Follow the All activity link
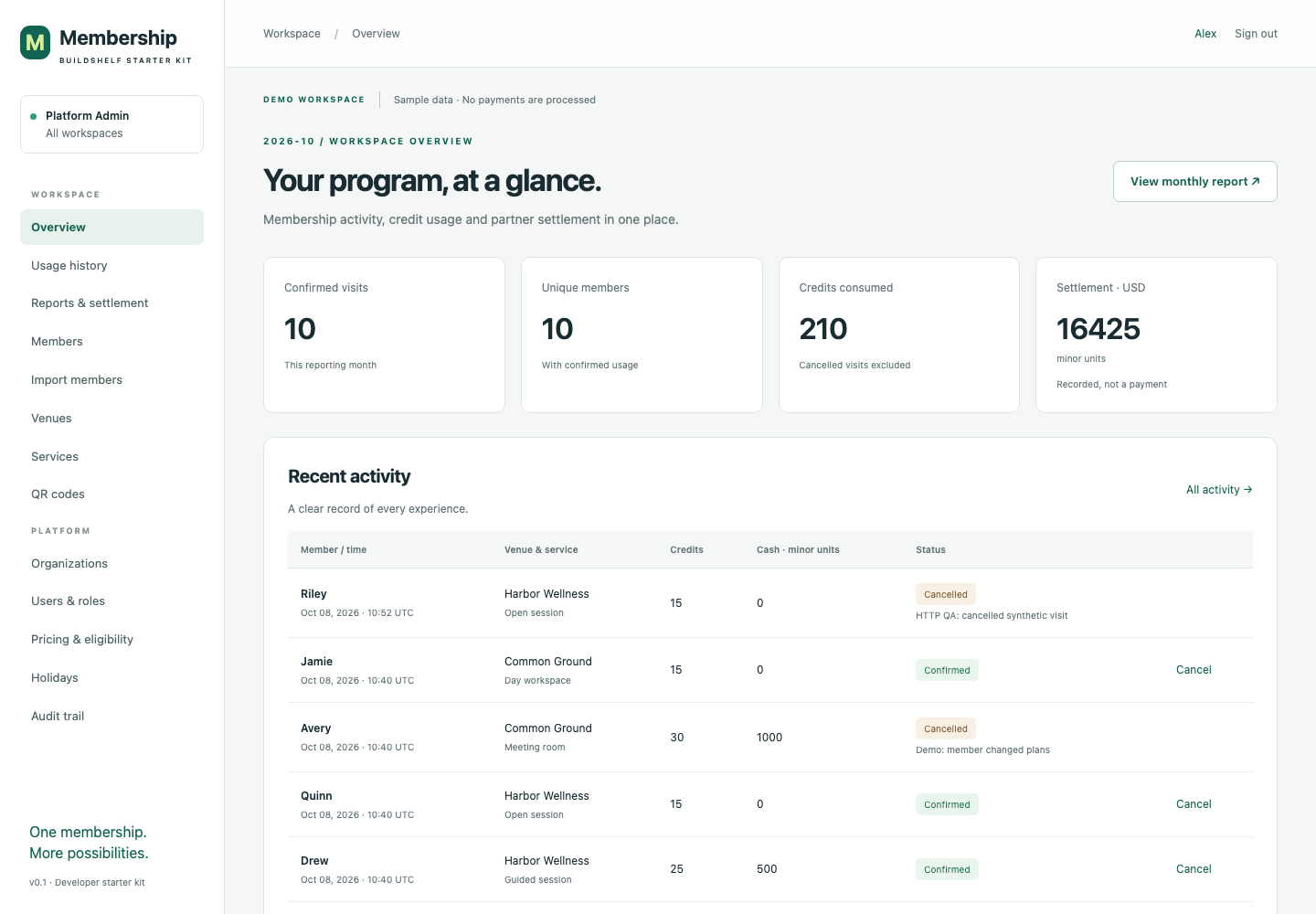The width and height of the screenshot is (1316, 914). [x=1219, y=490]
